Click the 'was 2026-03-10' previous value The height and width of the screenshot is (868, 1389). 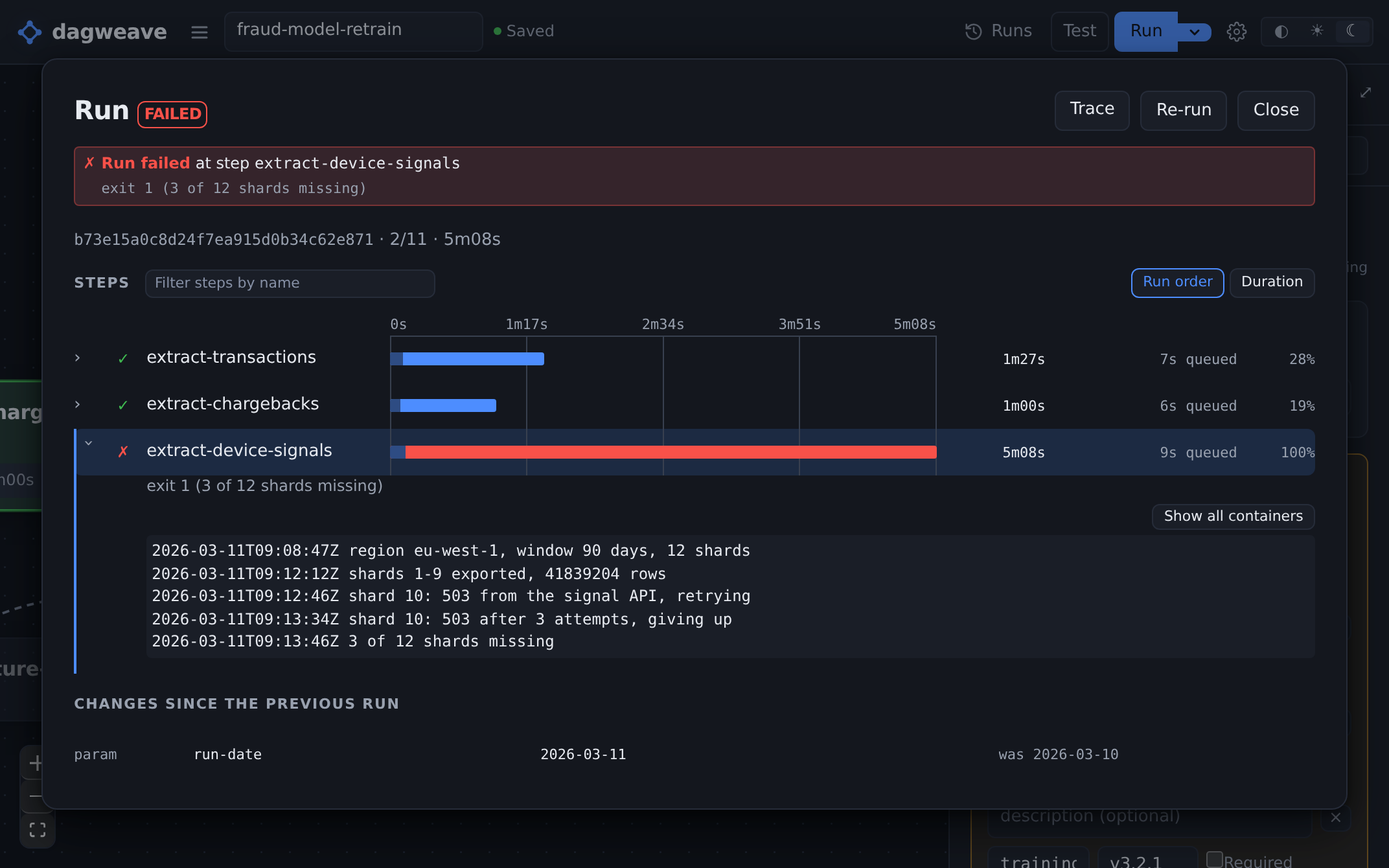(1059, 755)
